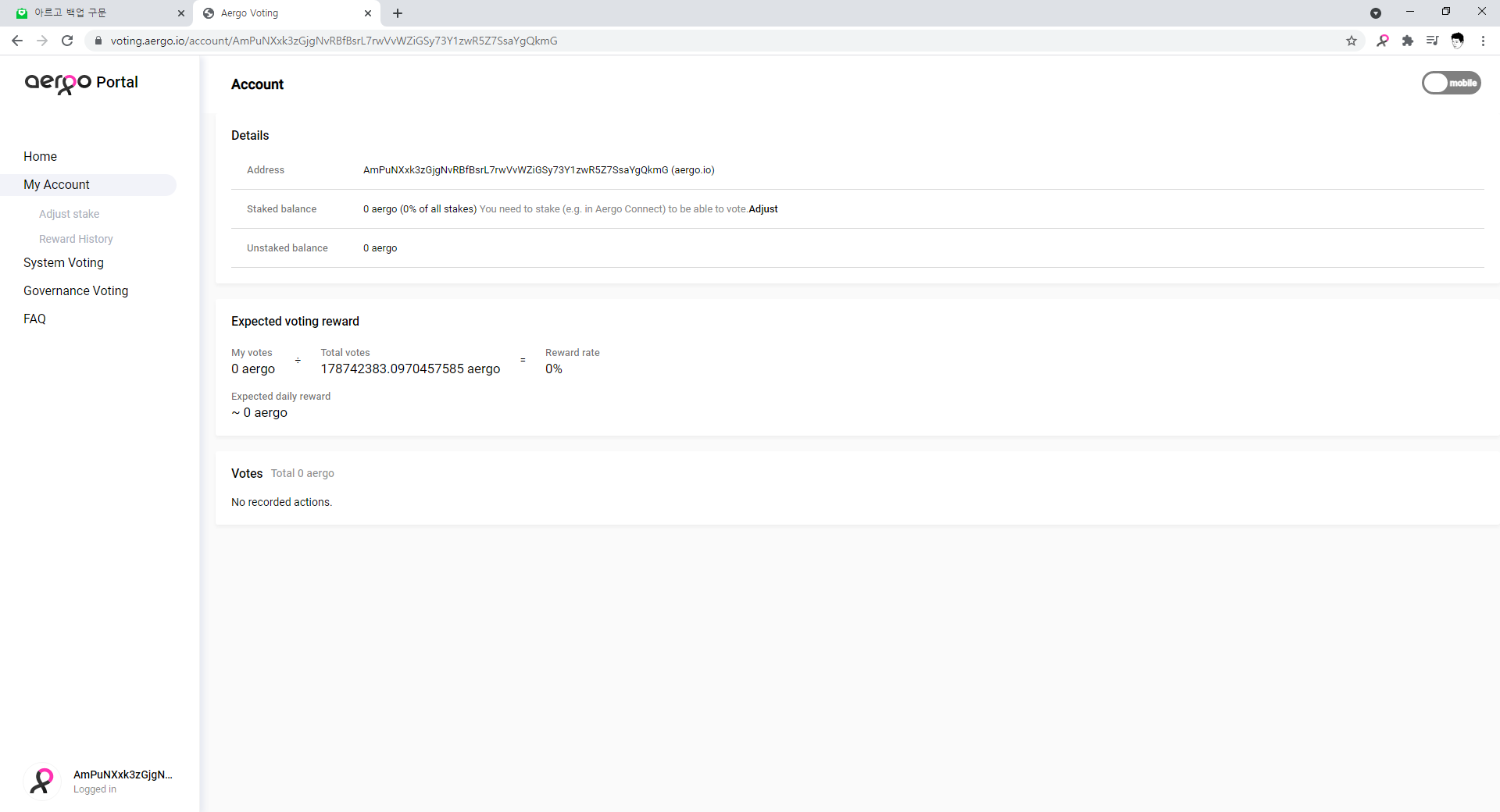Open System Voting in the sidebar
Viewport: 1500px width, 812px height.
pos(63,262)
